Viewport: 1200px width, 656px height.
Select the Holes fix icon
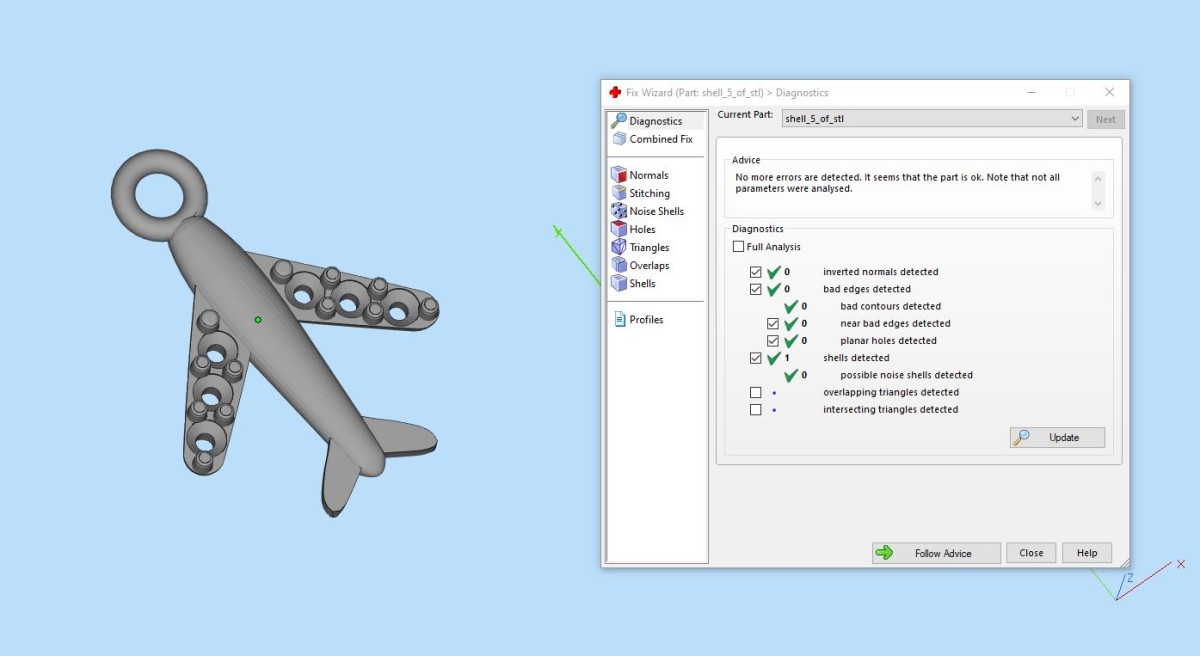619,229
